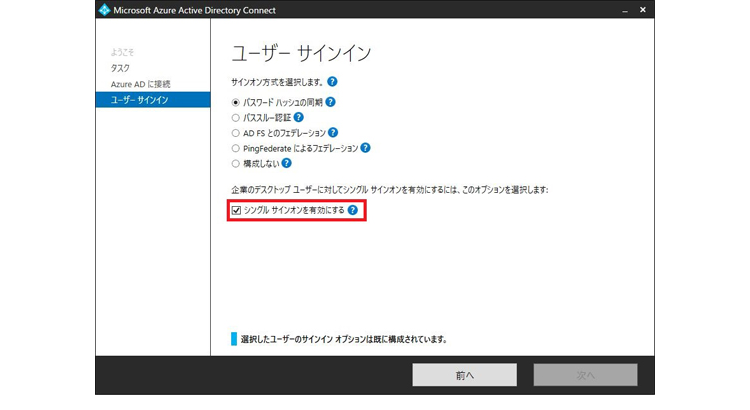Click help icon for PingFederate によるフェデレーション
Screen dimensions: 750x410
365,148
